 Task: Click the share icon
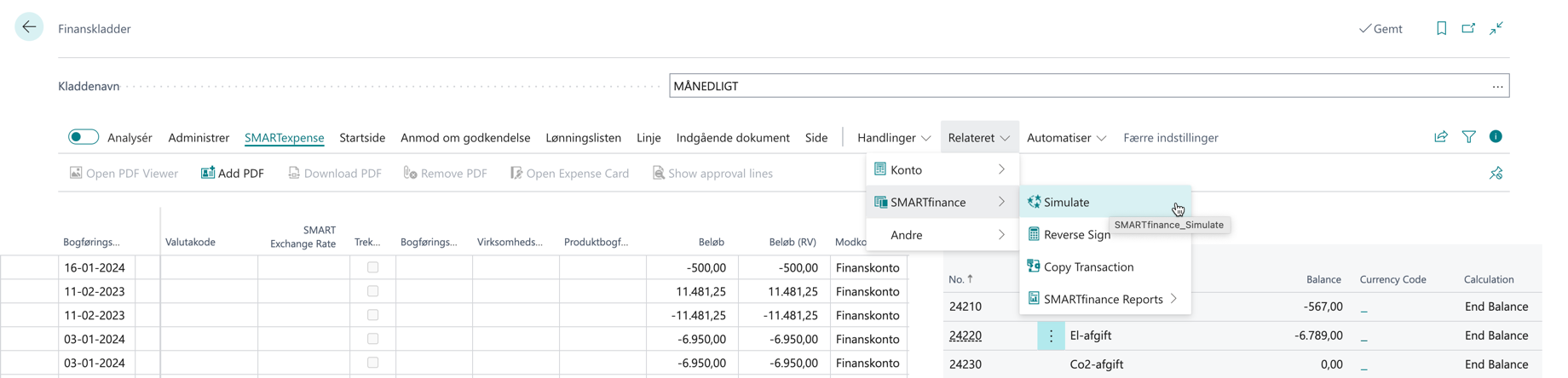point(1441,137)
